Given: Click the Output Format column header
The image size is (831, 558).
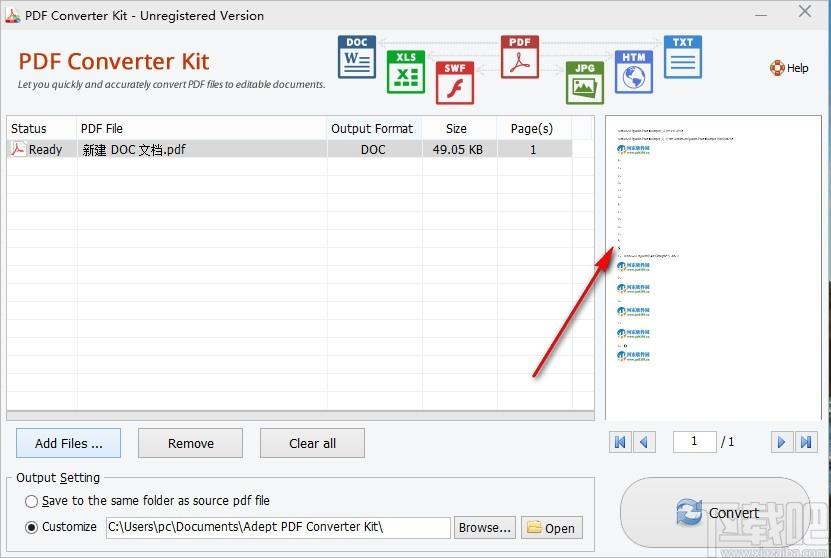Looking at the screenshot, I should [x=374, y=128].
